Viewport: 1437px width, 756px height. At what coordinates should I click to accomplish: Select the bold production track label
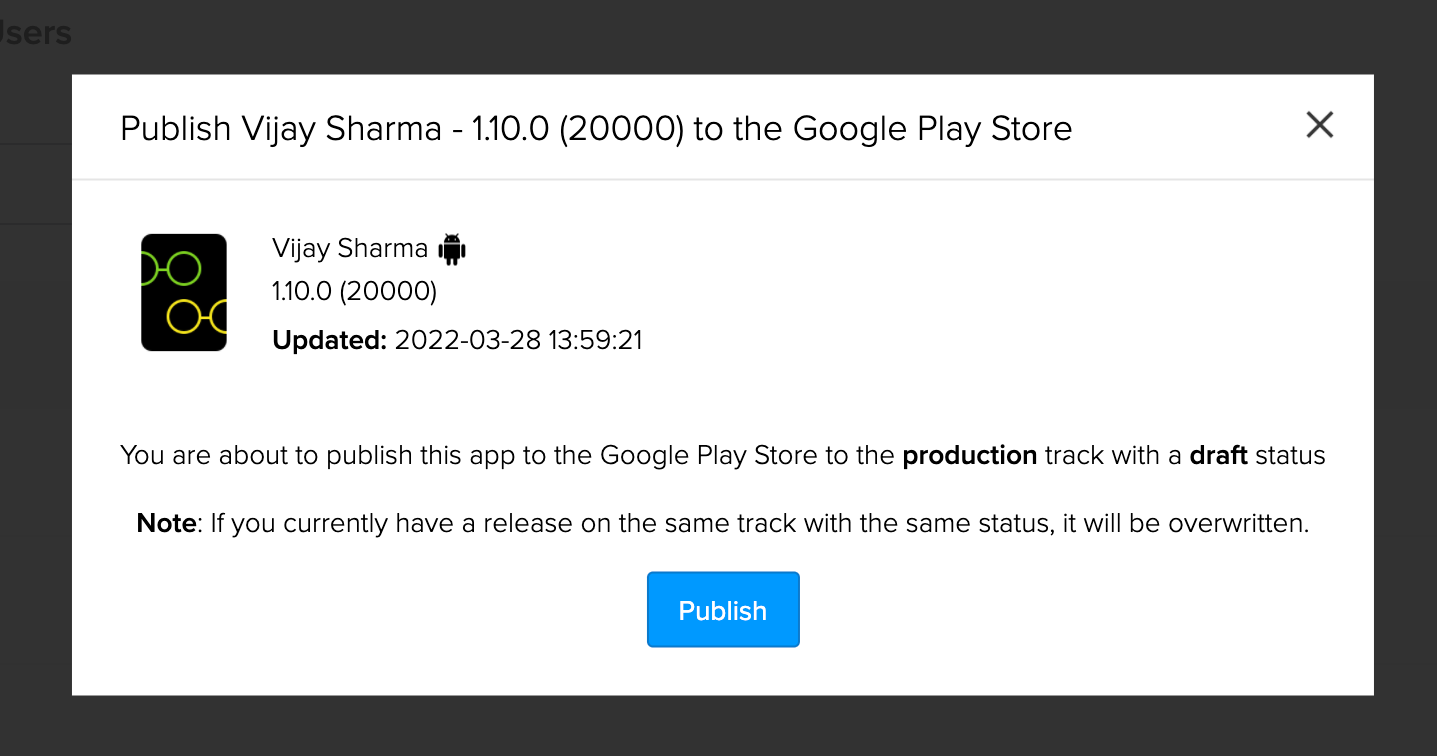pos(968,455)
